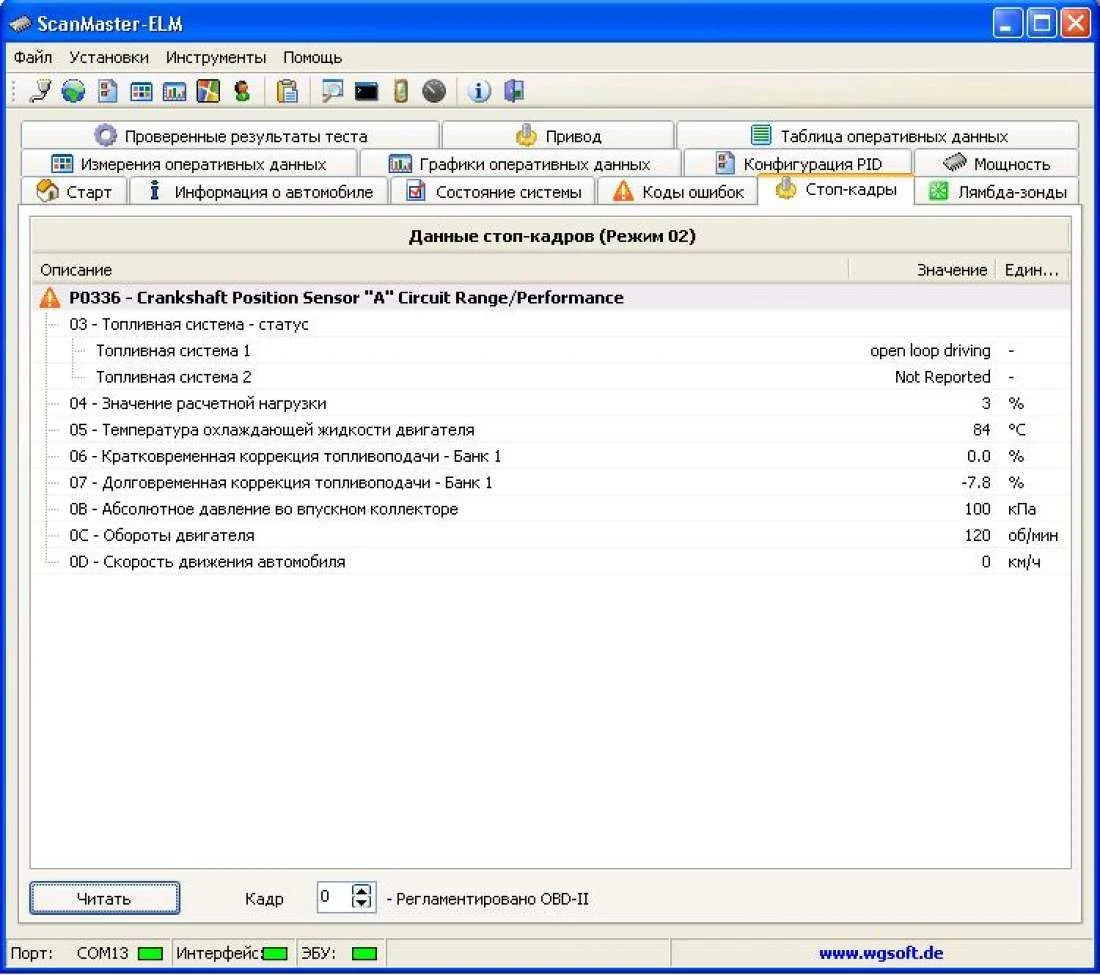The image size is (1100, 975).
Task: Click the live data grid toolbar icon
Action: [x=141, y=91]
